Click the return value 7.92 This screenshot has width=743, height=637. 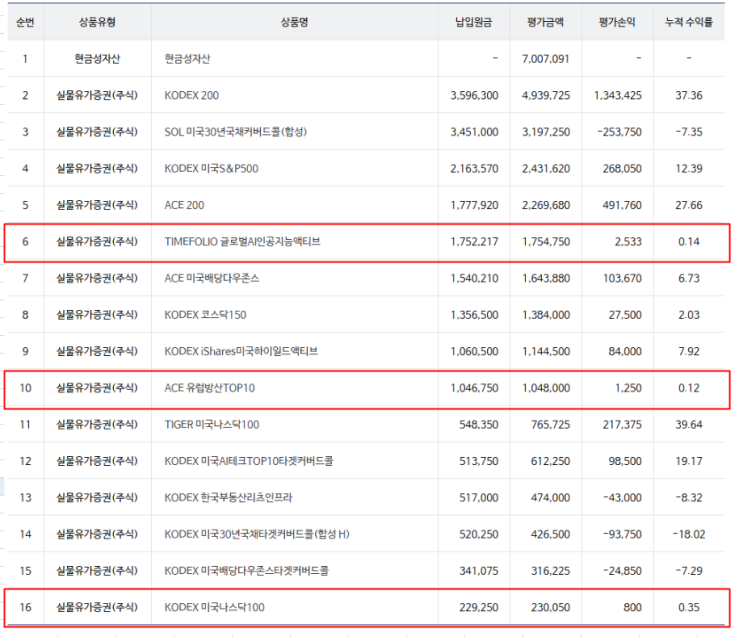point(689,351)
